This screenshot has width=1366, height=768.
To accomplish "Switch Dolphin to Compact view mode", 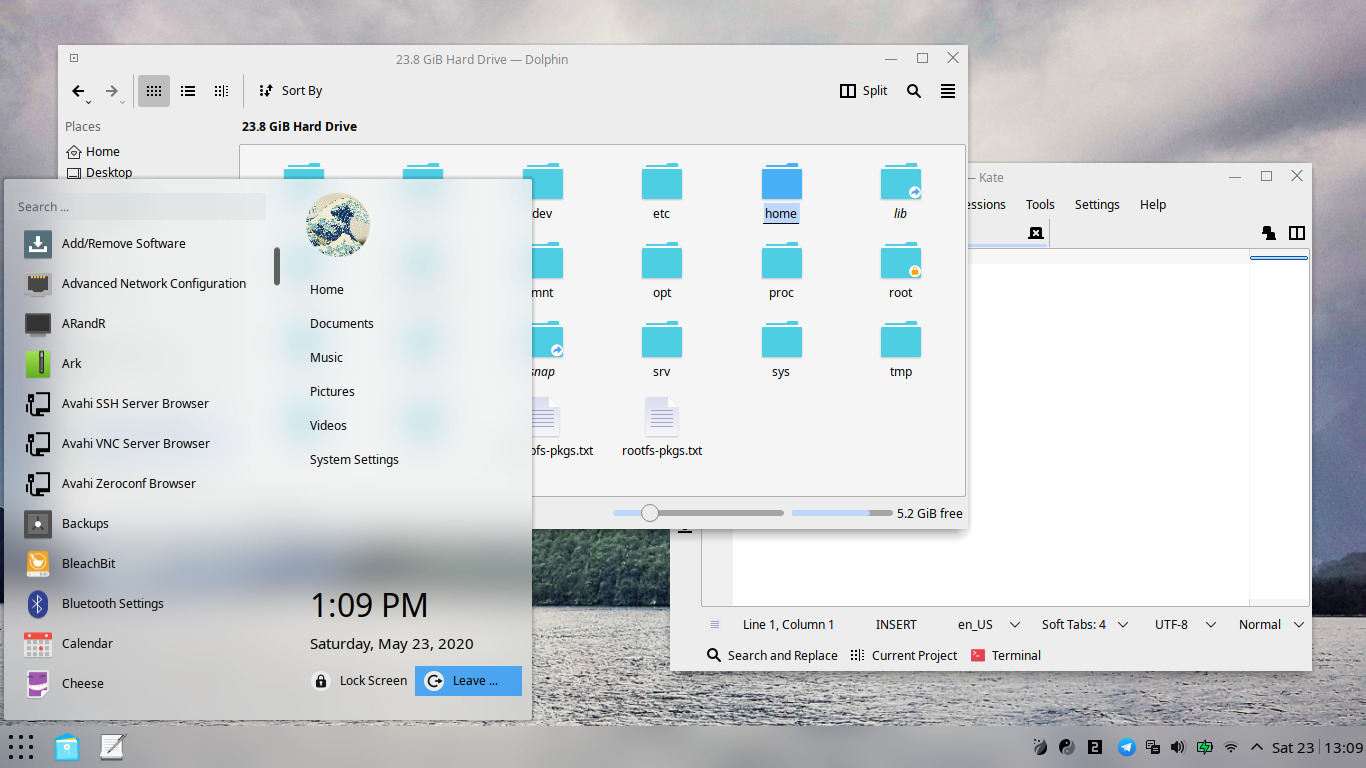I will pyautogui.click(x=188, y=91).
